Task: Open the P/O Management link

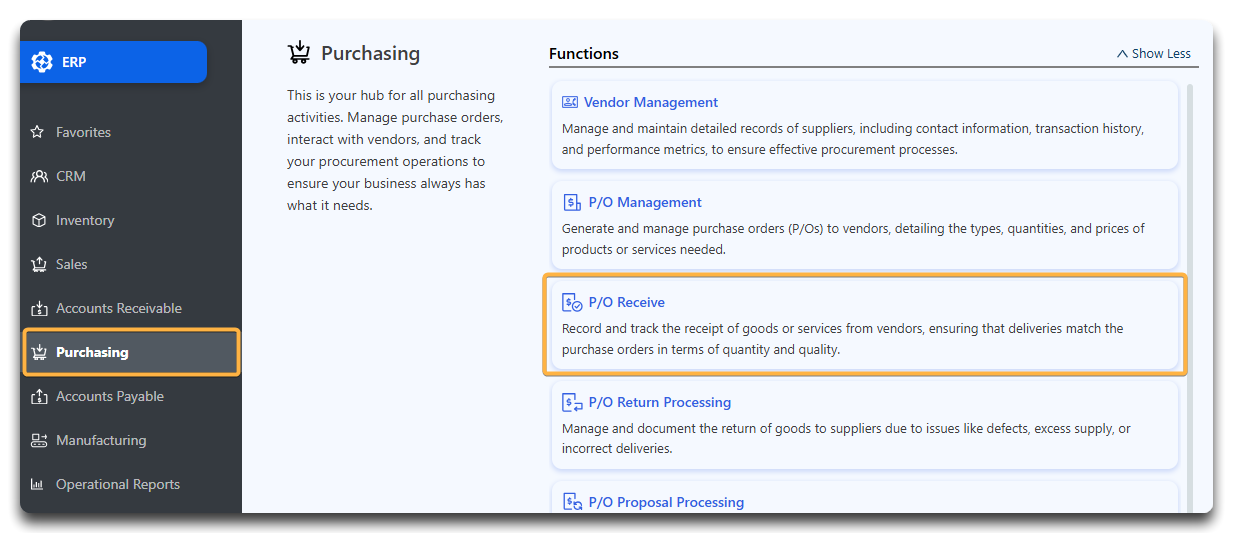Action: coord(645,202)
